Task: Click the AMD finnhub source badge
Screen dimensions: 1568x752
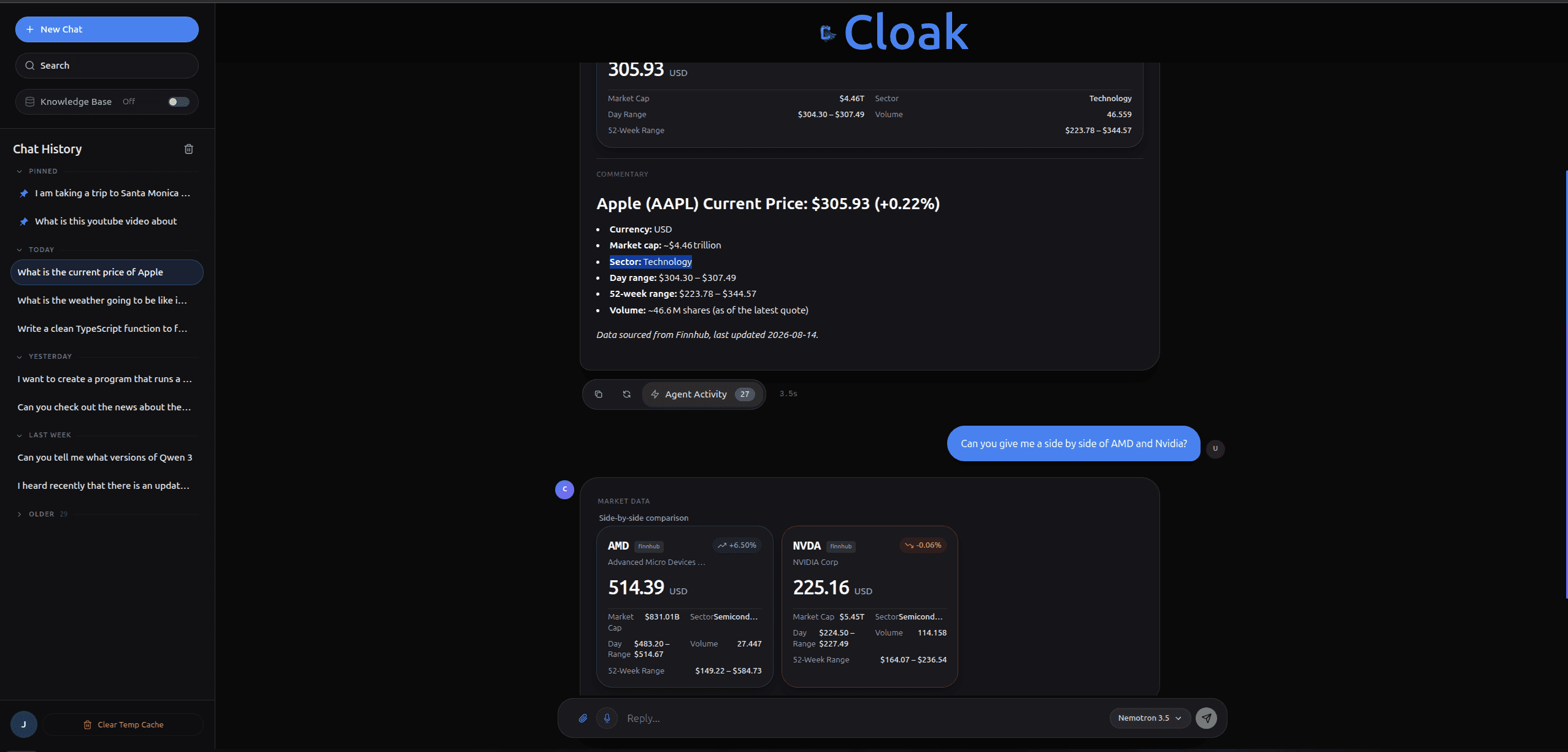Action: point(649,547)
